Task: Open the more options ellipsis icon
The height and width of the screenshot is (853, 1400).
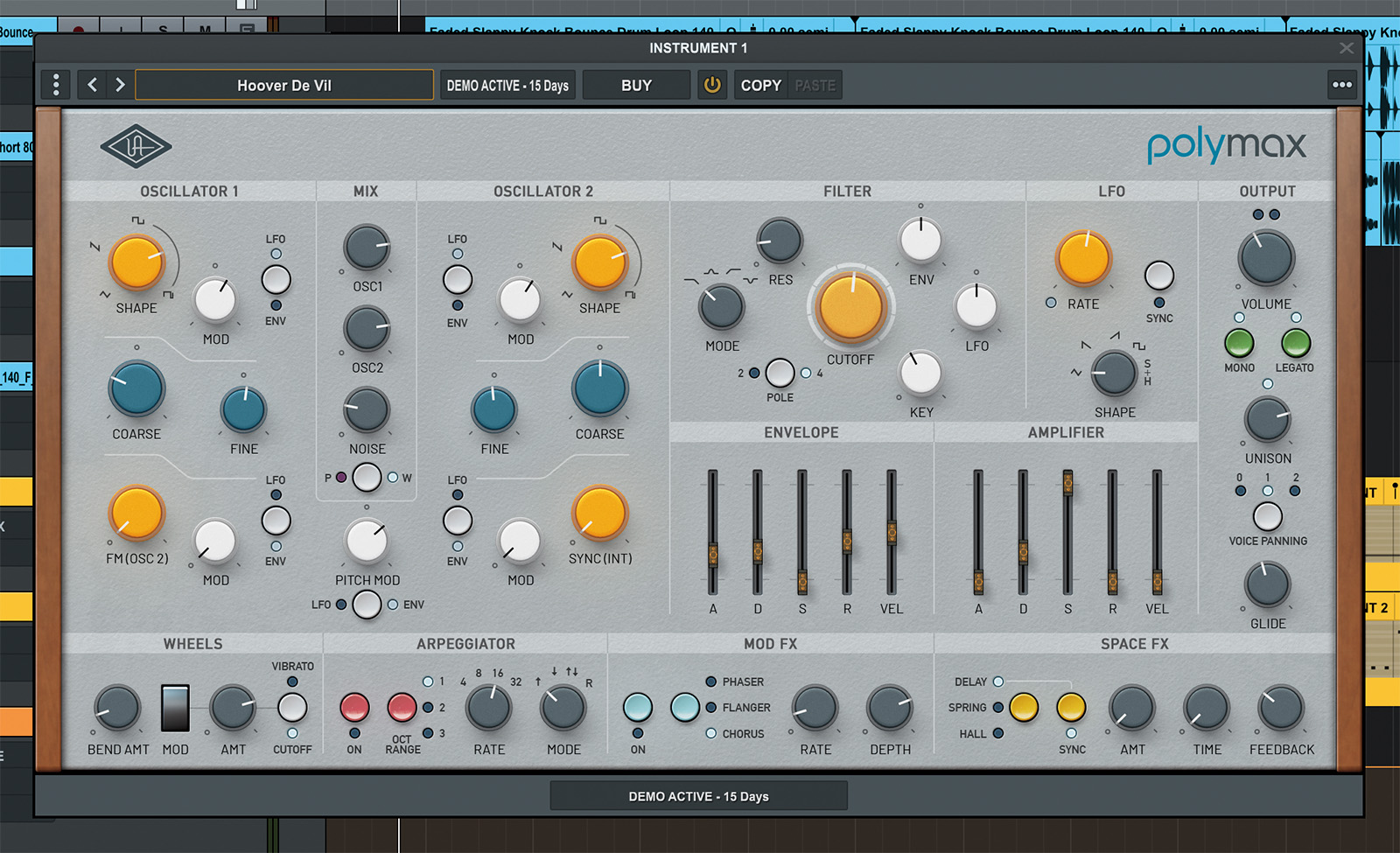Action: 1341,85
